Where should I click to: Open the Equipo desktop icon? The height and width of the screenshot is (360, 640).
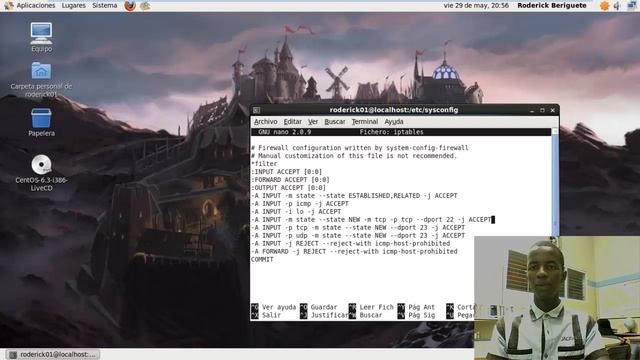(41, 33)
